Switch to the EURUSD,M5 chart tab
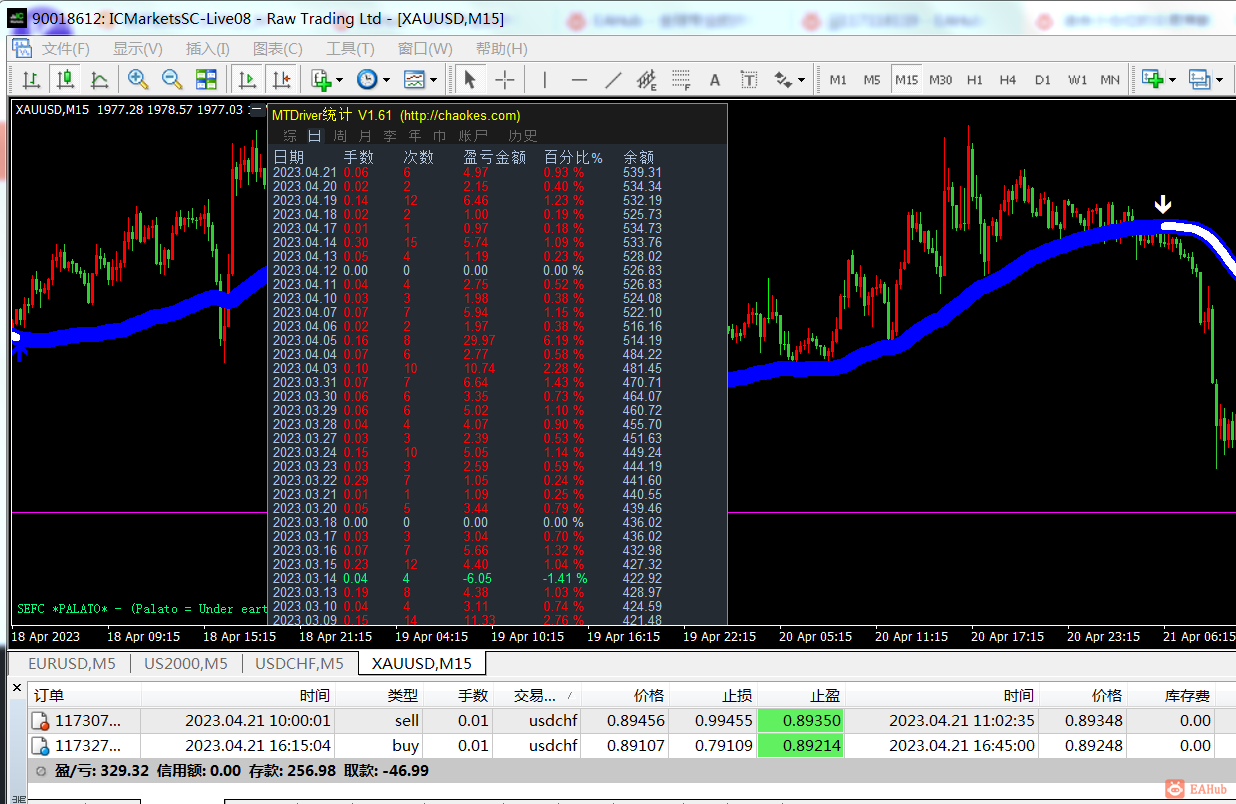Screen dimensions: 1236x804 [71, 663]
